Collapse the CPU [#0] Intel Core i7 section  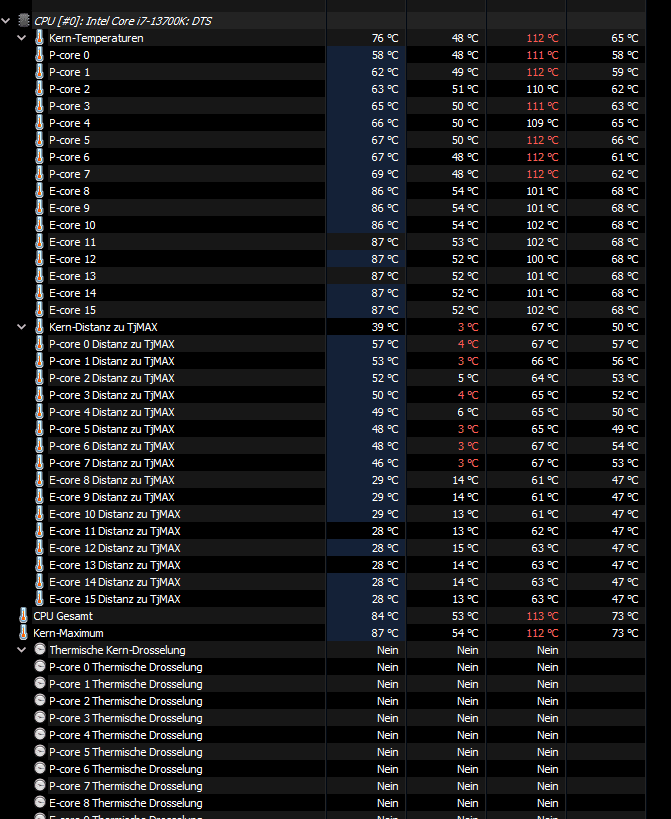click(x=7, y=20)
